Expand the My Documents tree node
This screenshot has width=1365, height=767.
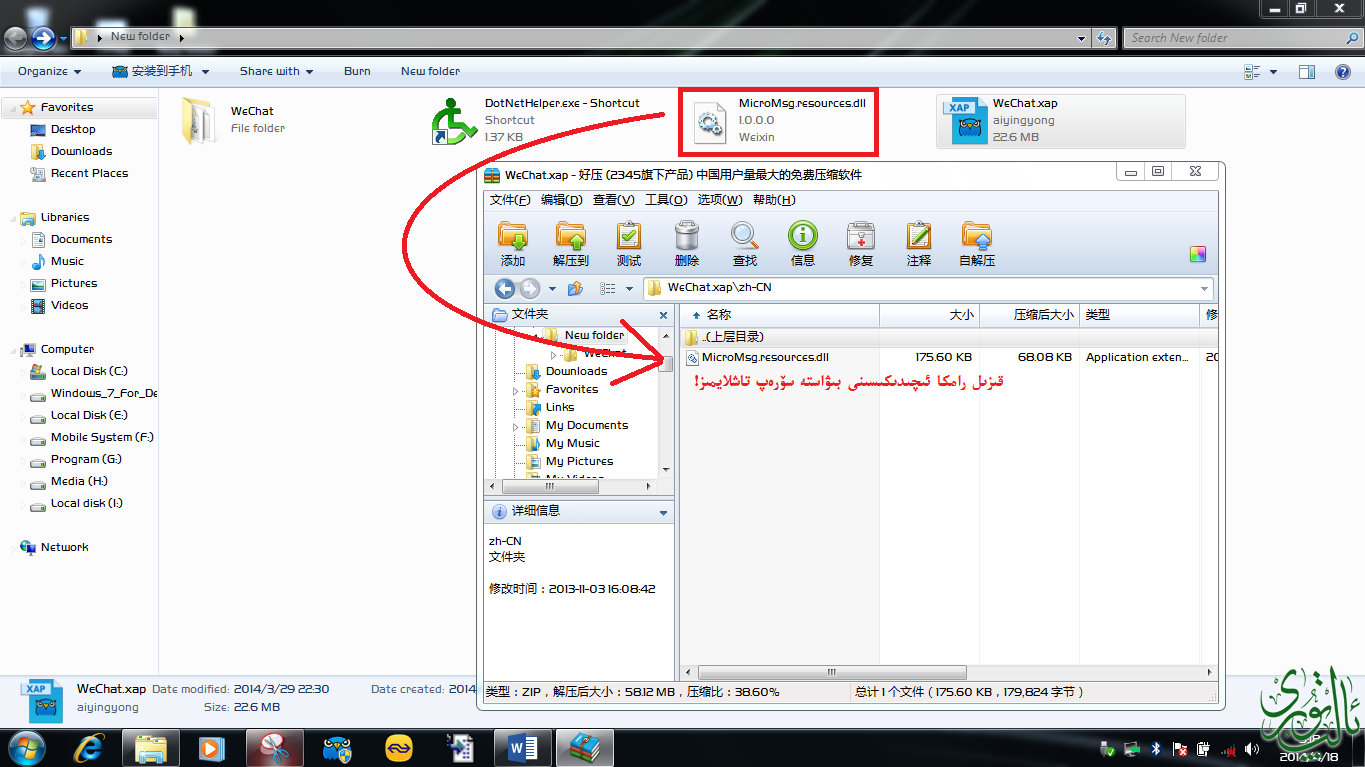pos(517,426)
